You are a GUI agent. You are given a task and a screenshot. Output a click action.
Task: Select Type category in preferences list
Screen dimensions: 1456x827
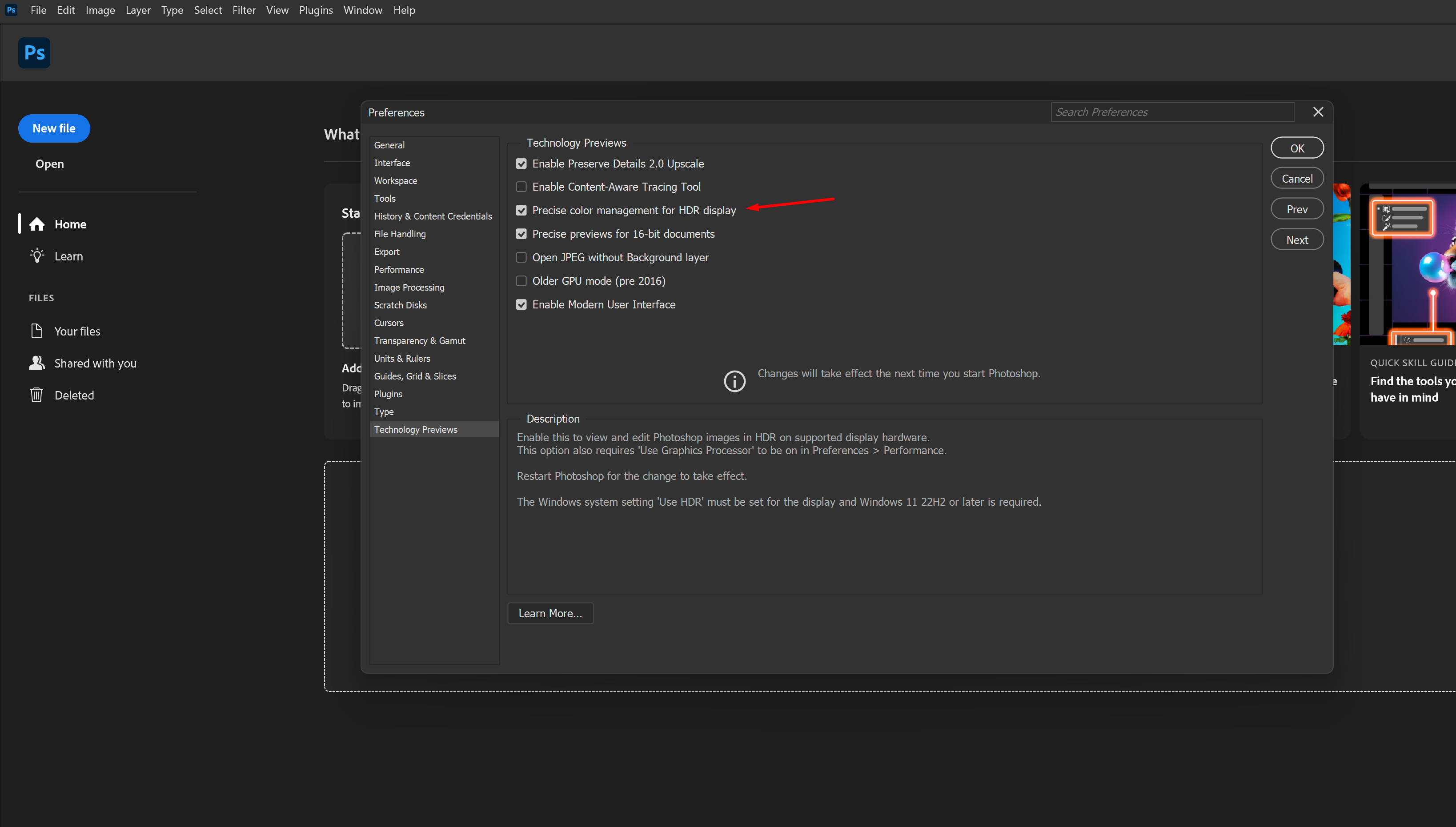(434, 412)
